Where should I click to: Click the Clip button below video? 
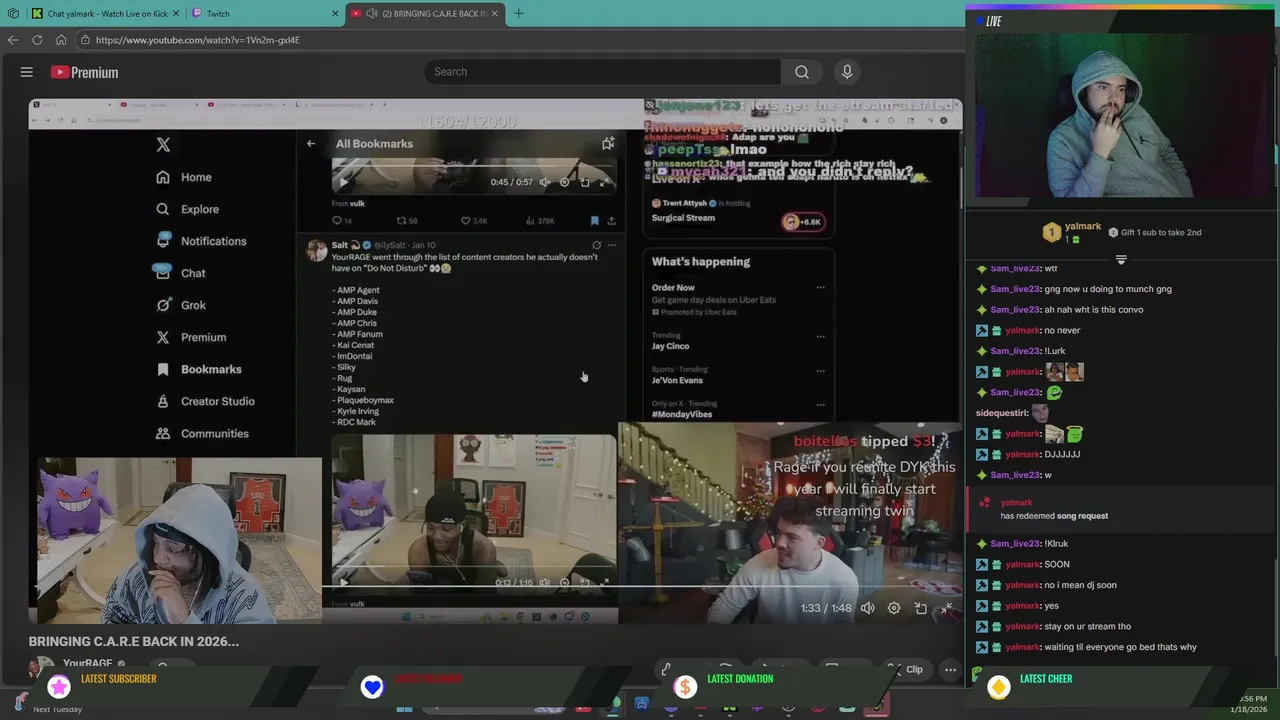(906, 670)
